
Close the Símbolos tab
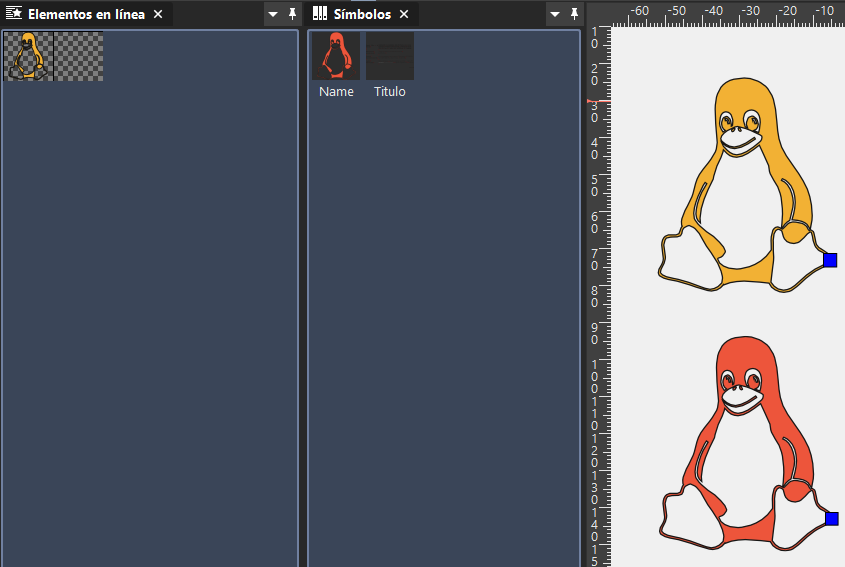404,15
